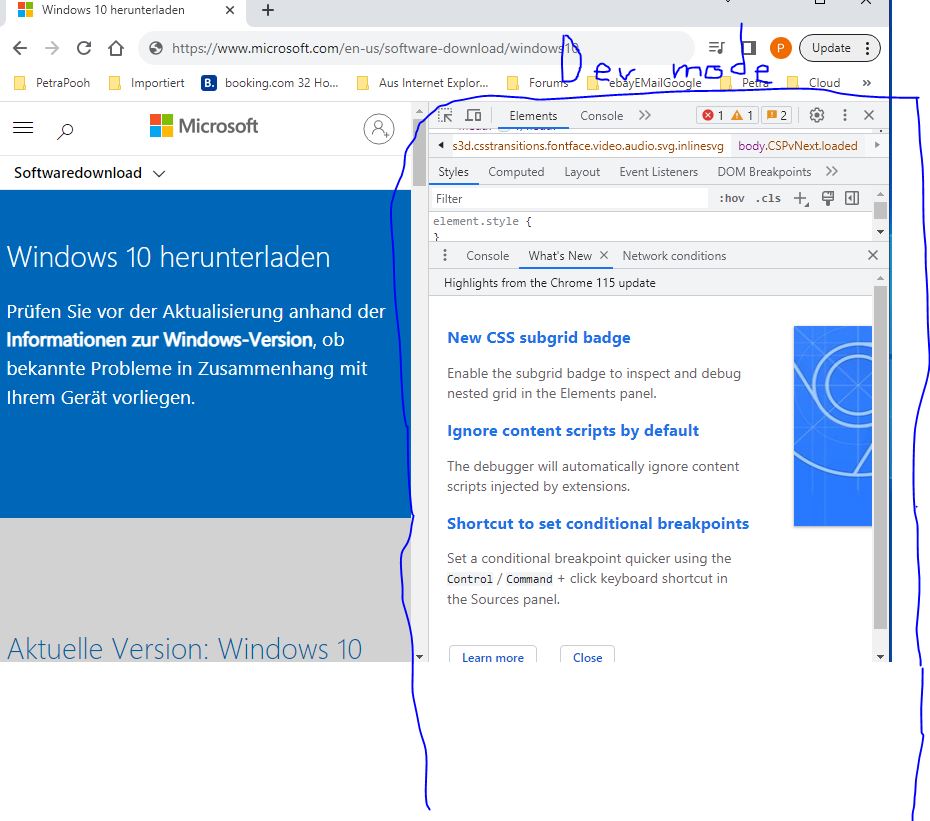
Task: Open New CSS subgrid badge link
Action: click(539, 338)
